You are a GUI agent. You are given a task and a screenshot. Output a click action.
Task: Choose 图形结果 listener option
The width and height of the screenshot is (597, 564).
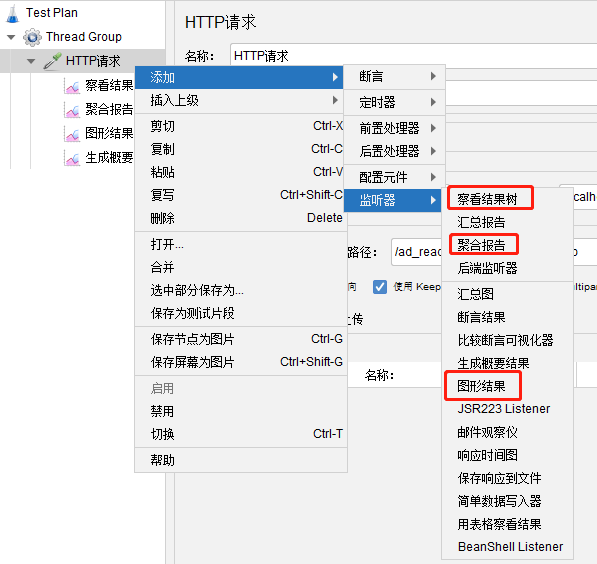483,386
